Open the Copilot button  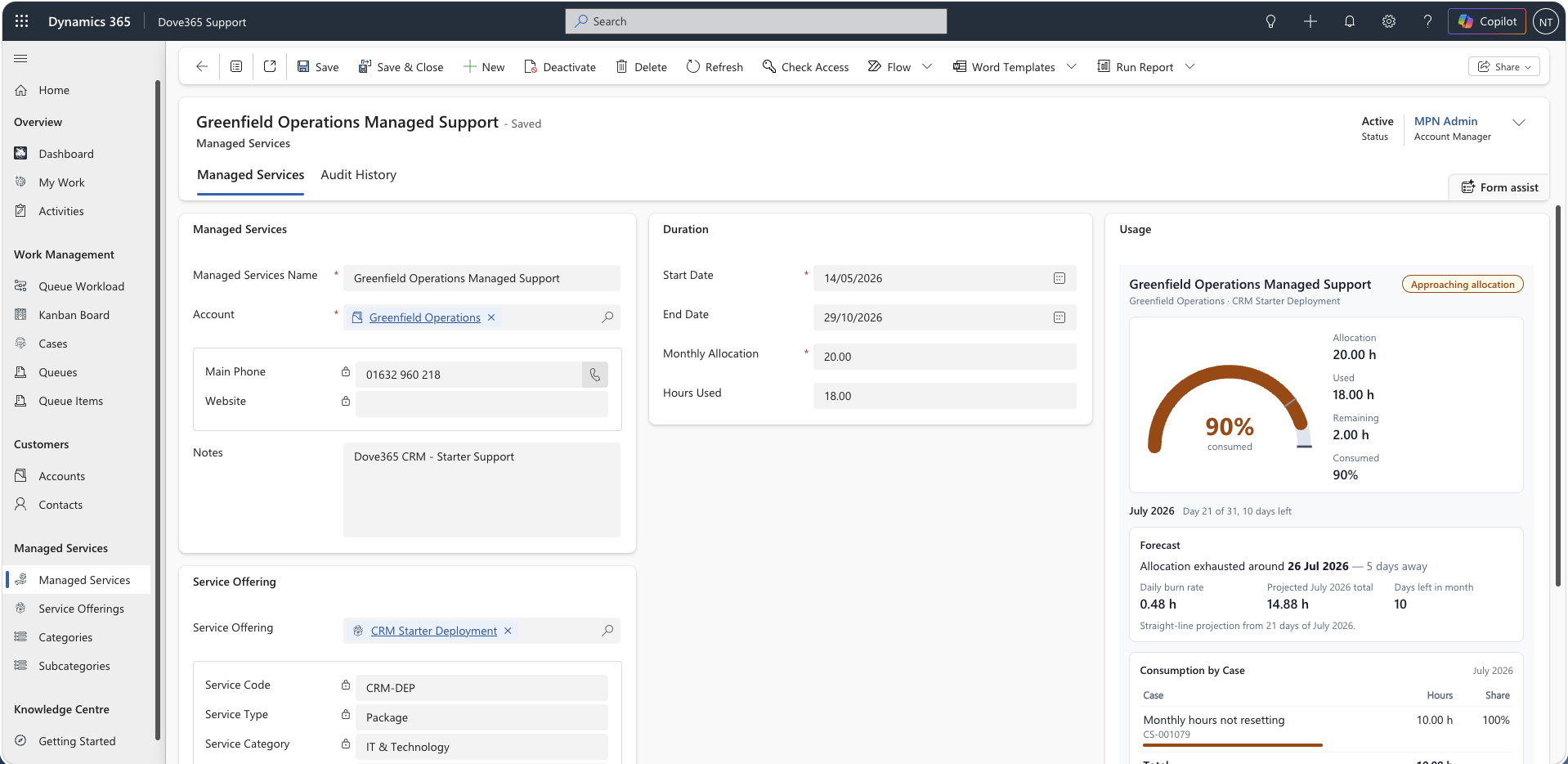tap(1487, 21)
